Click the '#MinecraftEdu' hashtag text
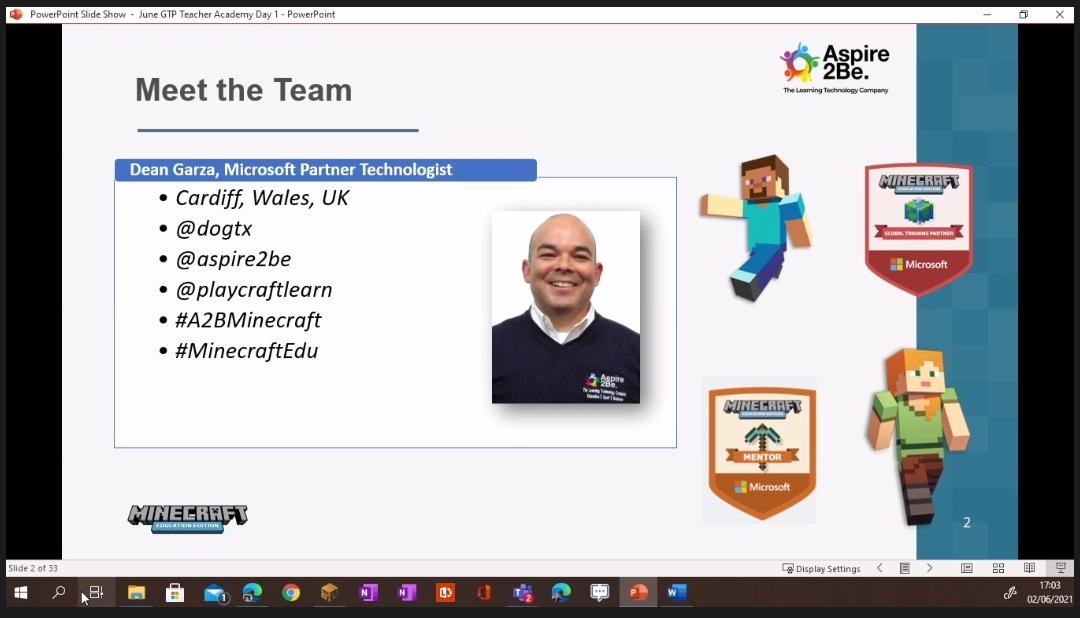The width and height of the screenshot is (1080, 618). (x=247, y=351)
